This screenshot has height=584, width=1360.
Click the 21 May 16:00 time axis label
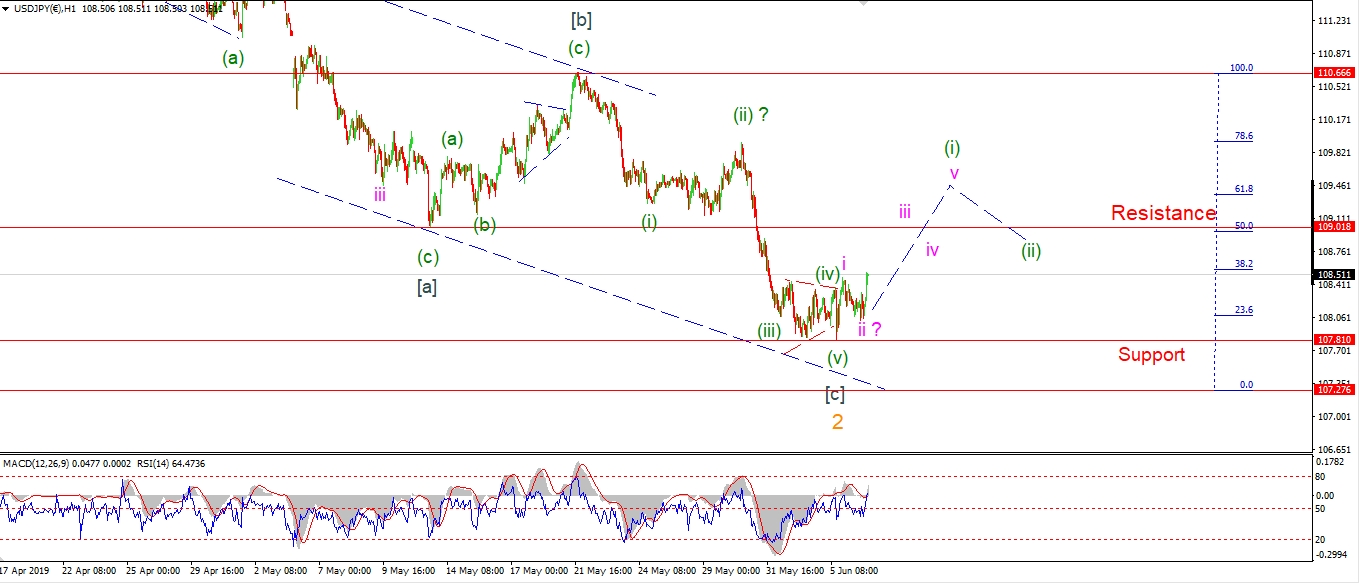(604, 572)
